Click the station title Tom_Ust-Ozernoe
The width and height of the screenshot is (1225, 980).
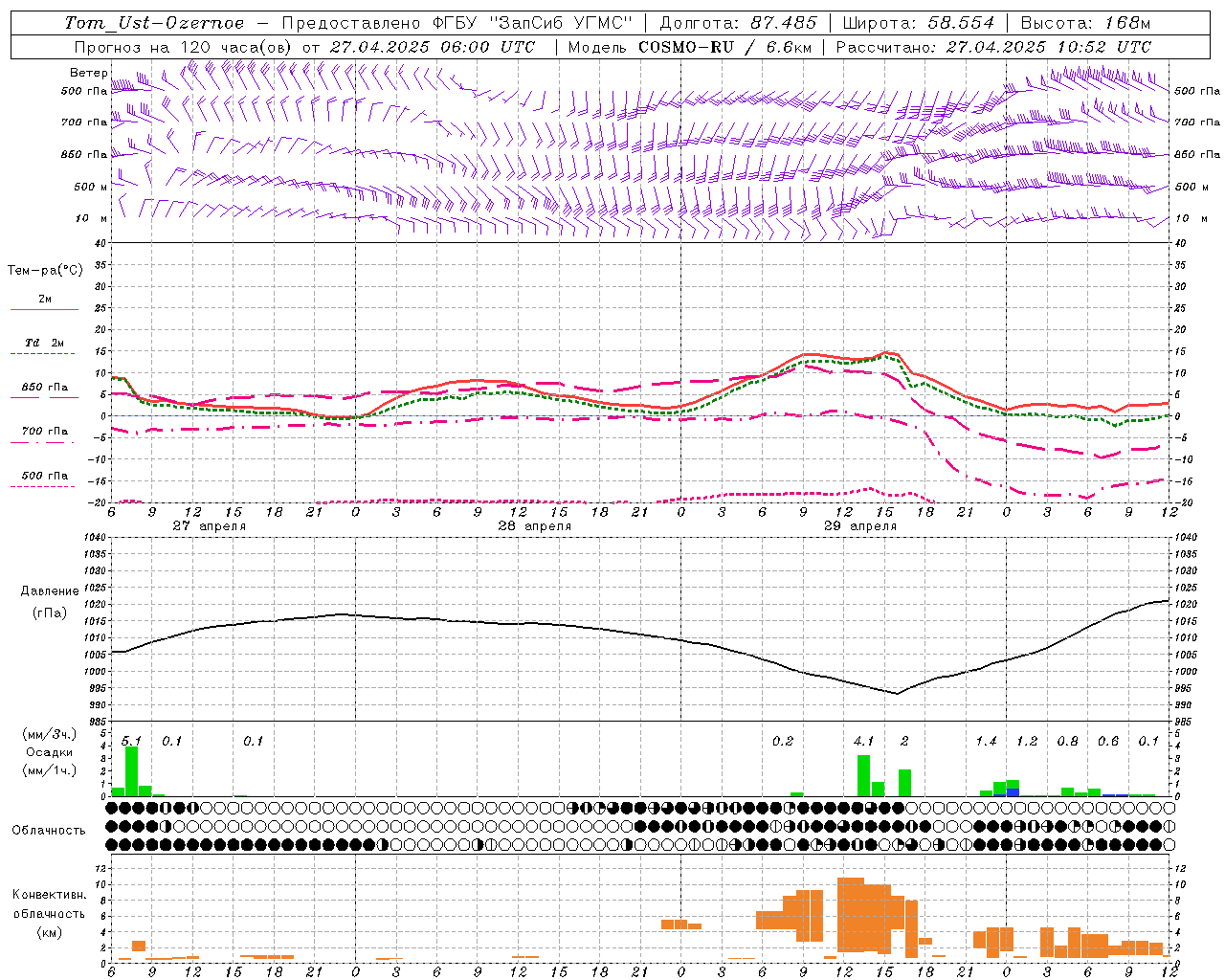pos(154,23)
